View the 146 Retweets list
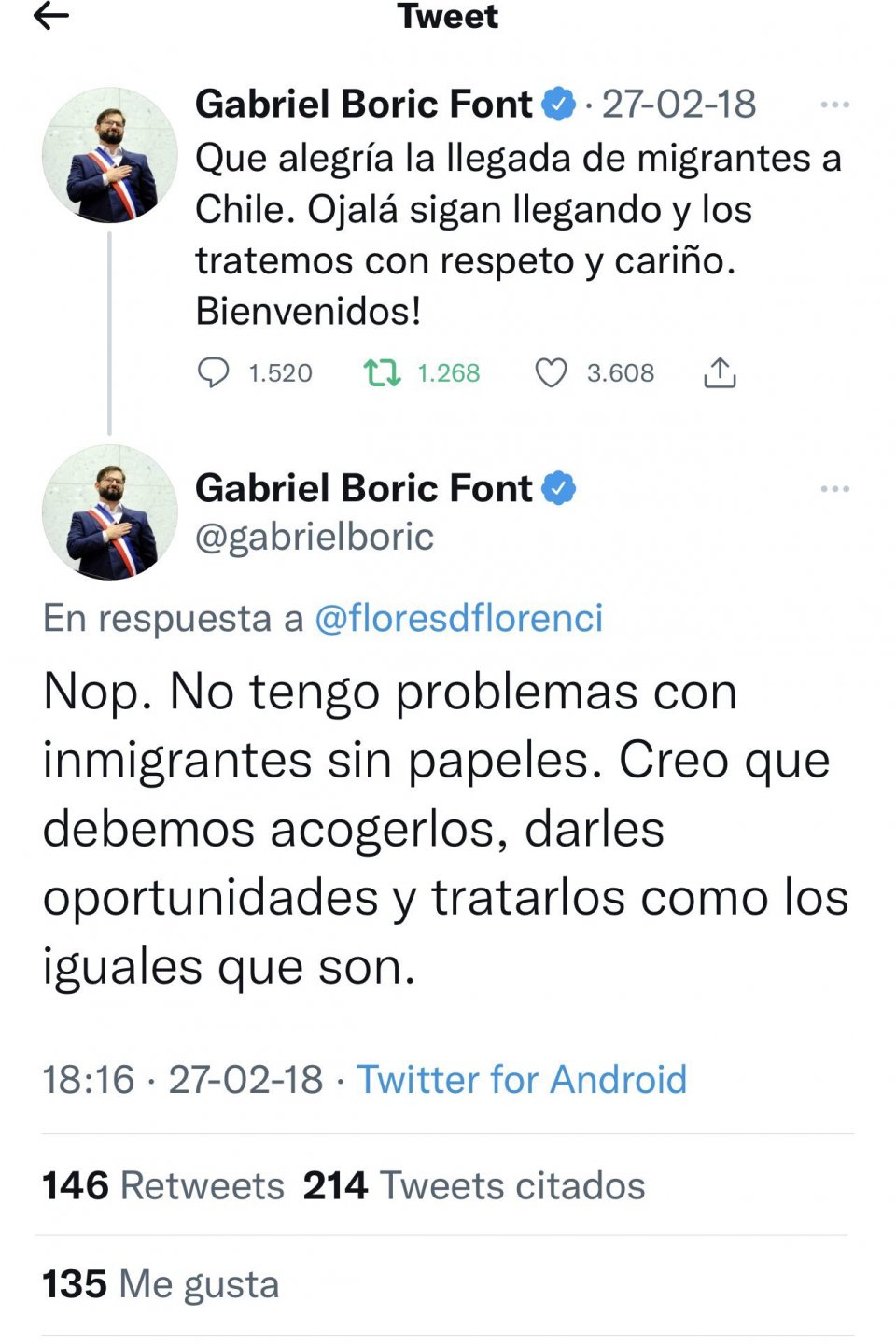This screenshot has height=1344, width=896. coord(163,1185)
